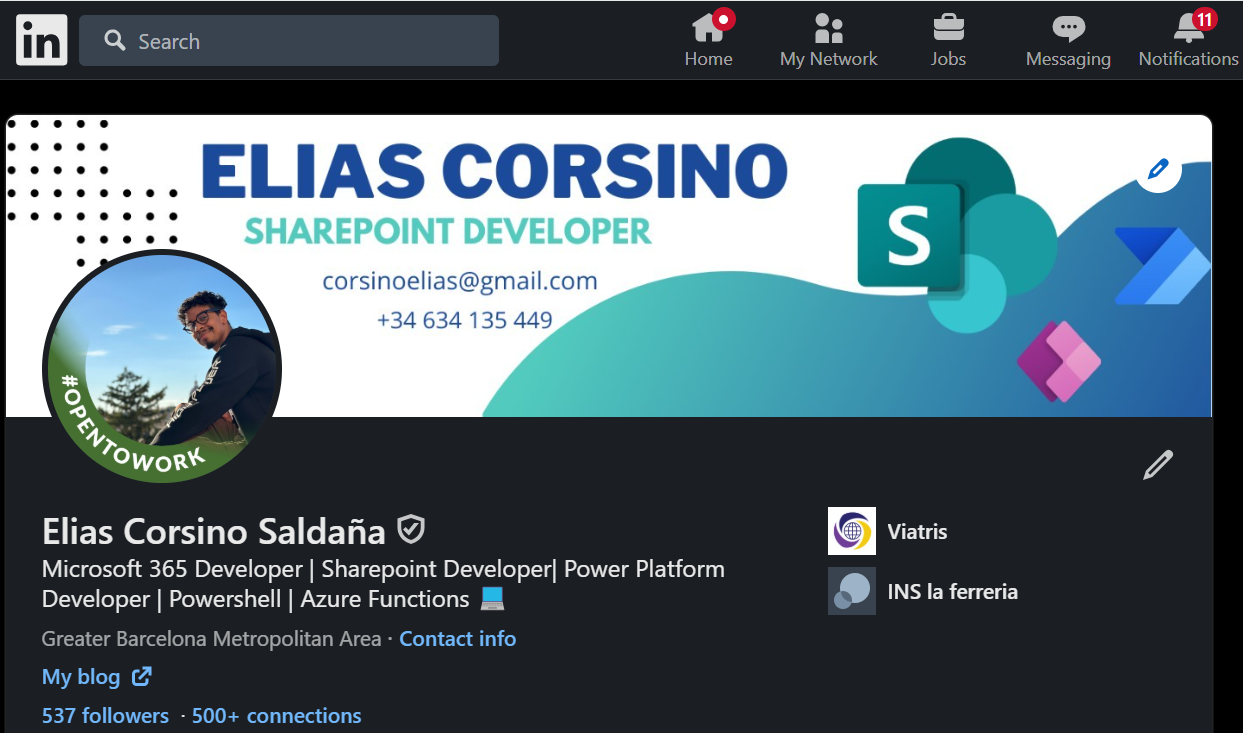Click the pencil icon to edit the banner
The image size is (1243, 733).
(x=1157, y=170)
